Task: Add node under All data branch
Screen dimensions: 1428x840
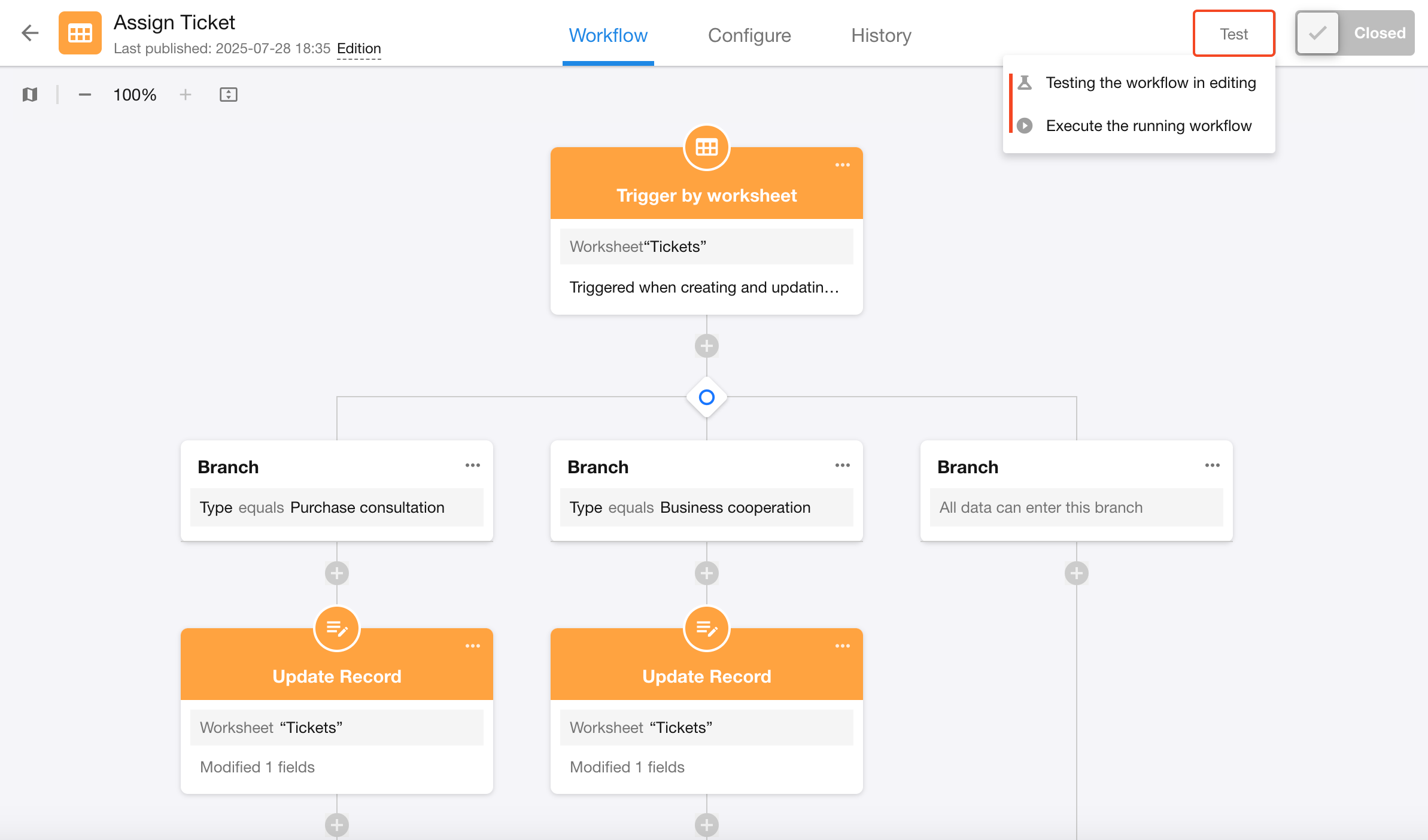Action: pyautogui.click(x=1076, y=573)
